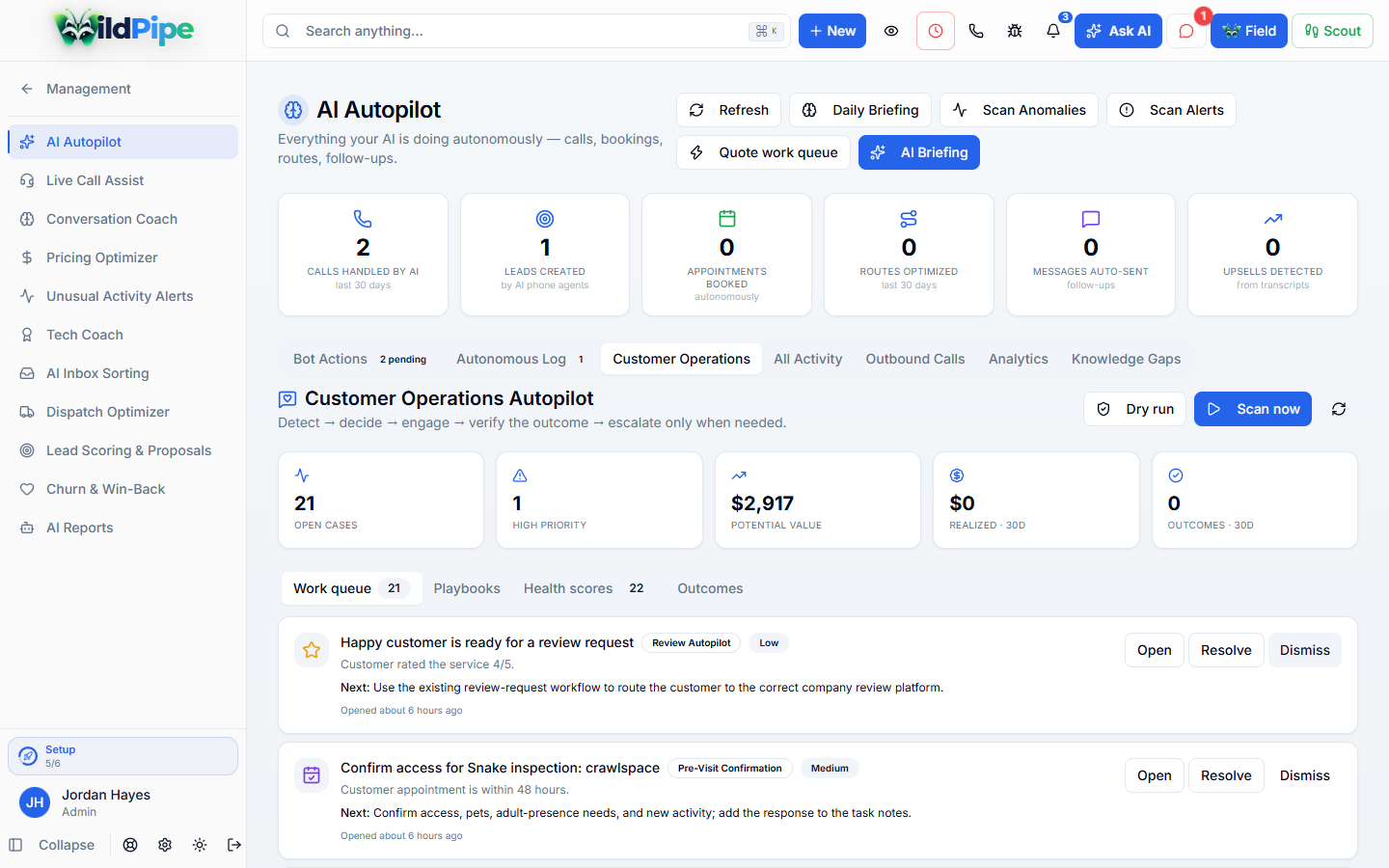The image size is (1389, 868).
Task: Click the search magnifier icon
Action: tap(283, 31)
